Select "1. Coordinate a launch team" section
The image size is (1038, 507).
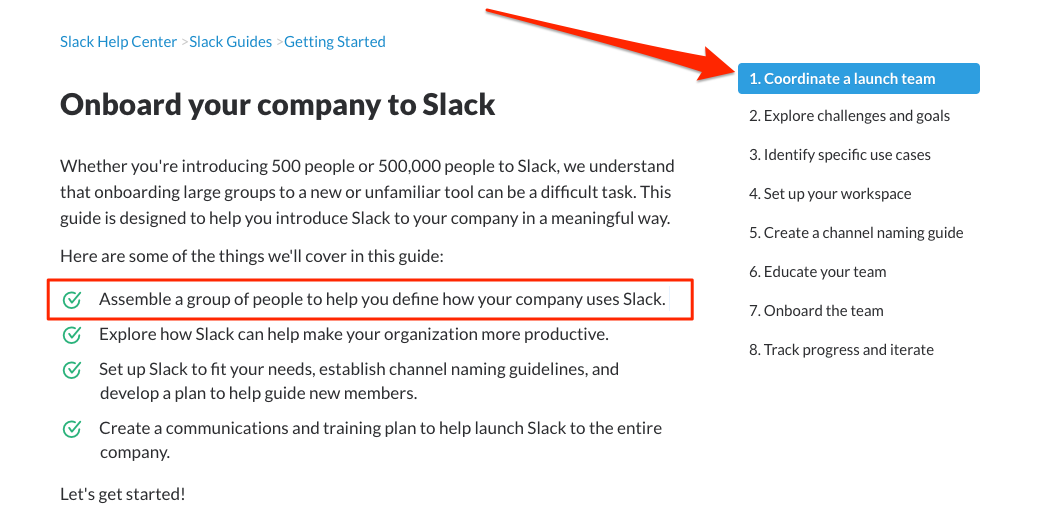click(x=858, y=79)
